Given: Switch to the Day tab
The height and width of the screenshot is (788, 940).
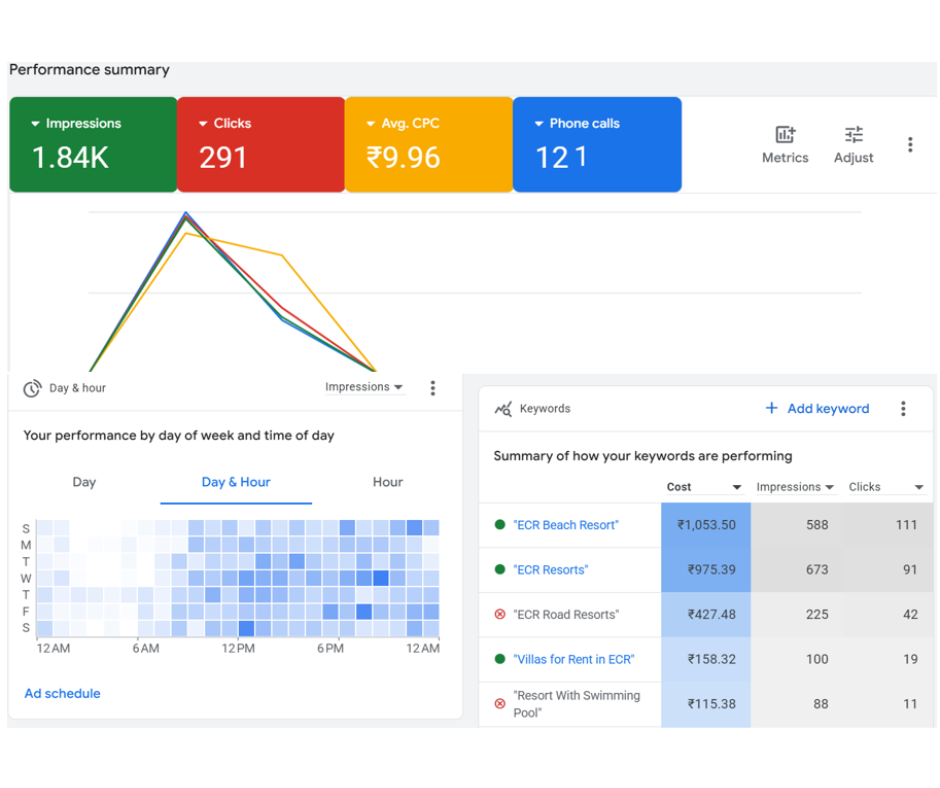Looking at the screenshot, I should coord(84,482).
